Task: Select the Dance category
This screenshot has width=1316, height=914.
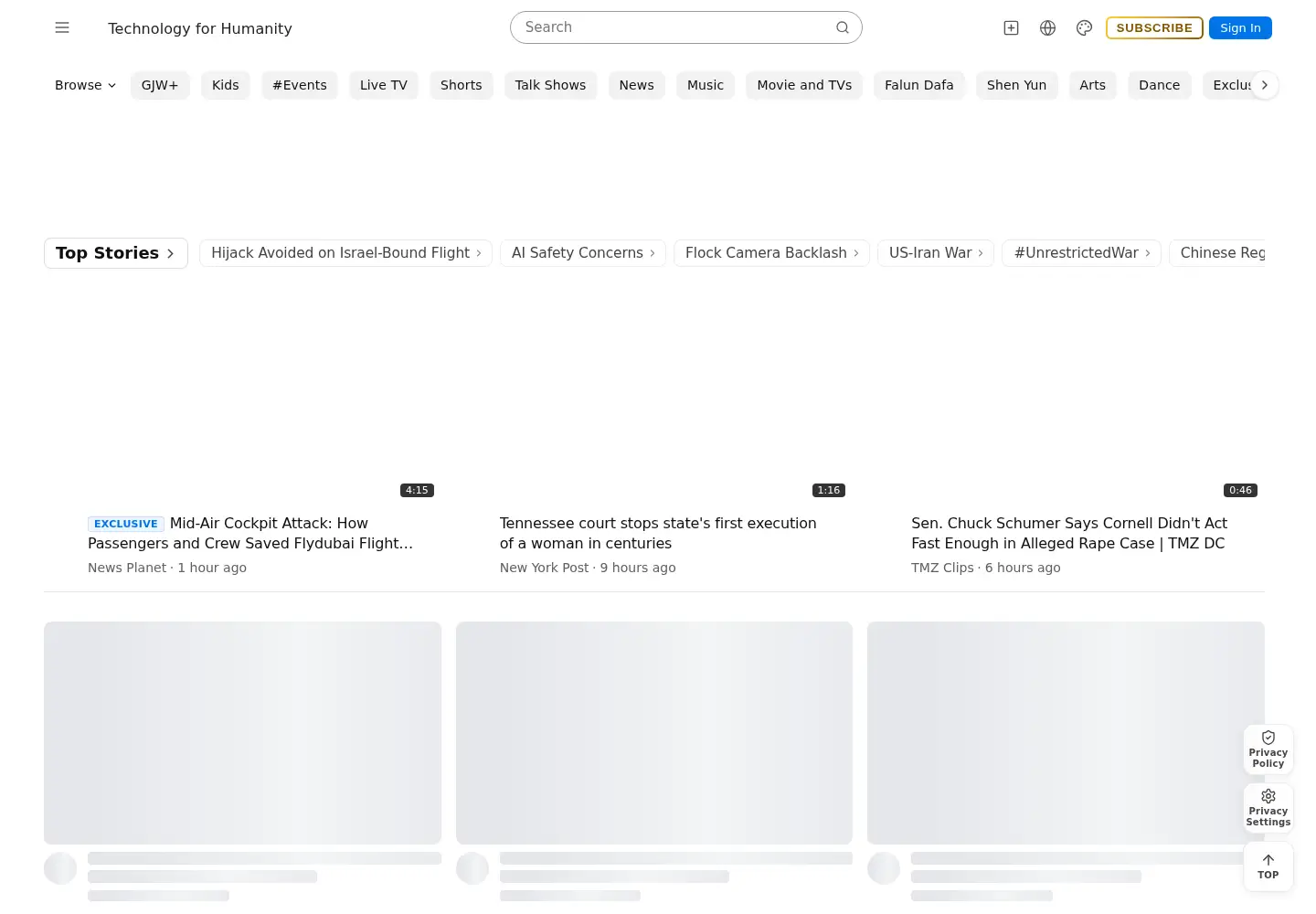Action: [x=1160, y=85]
